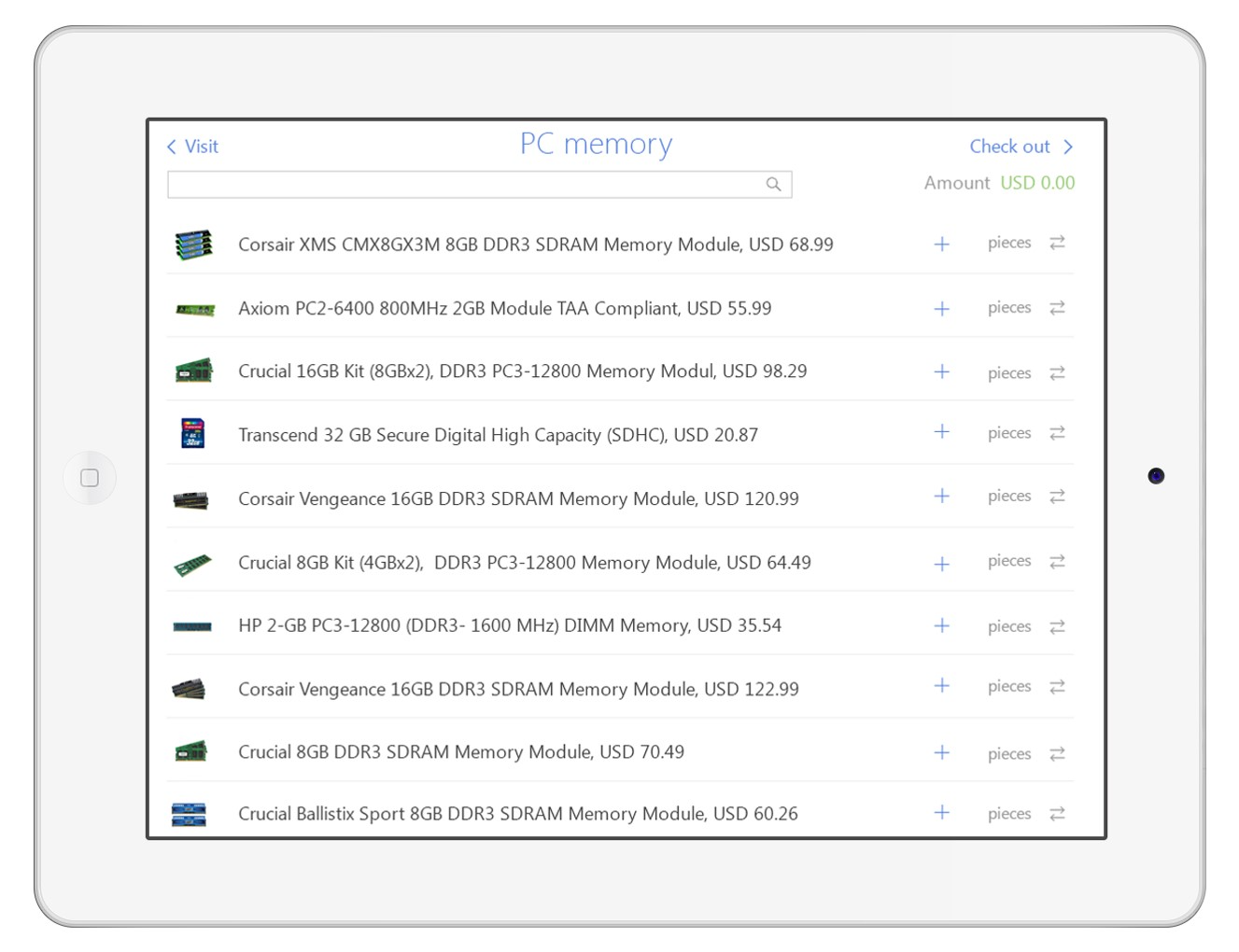This screenshot has width=1239, height=952.
Task: Add Crucial 8GB Kit (4GBx2) with plus
Action: point(941,564)
